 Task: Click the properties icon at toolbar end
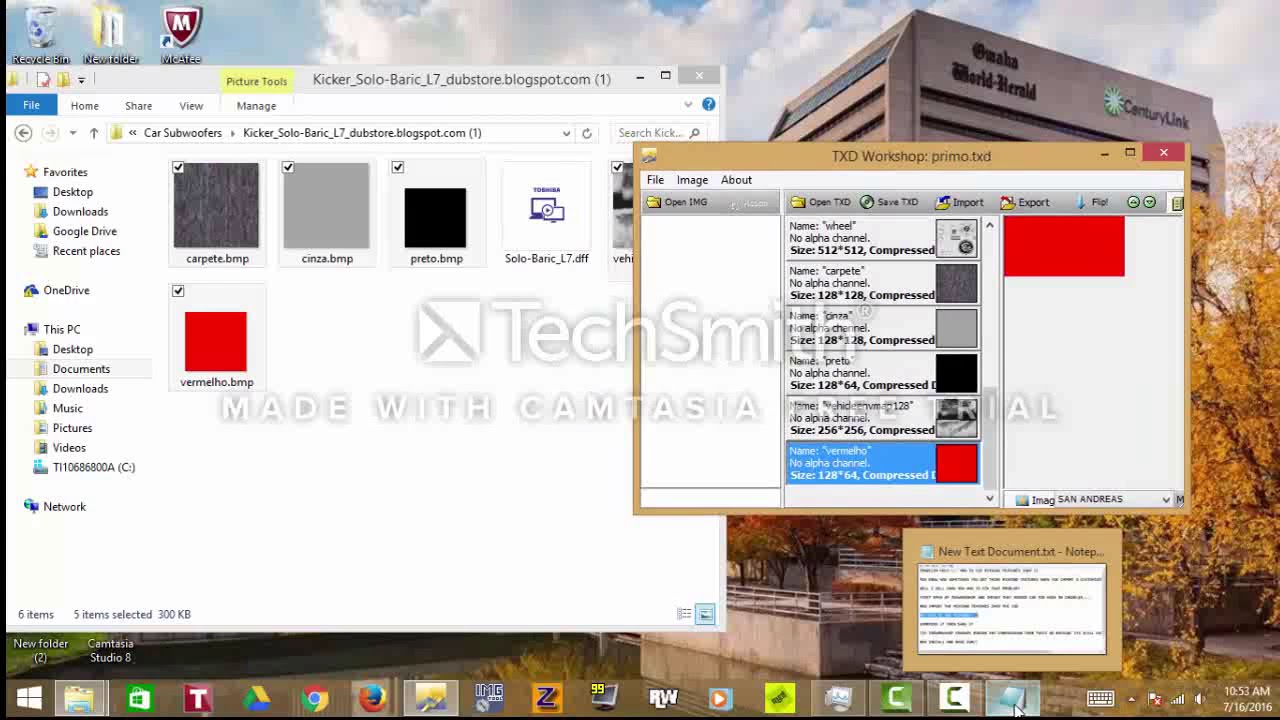click(1177, 203)
